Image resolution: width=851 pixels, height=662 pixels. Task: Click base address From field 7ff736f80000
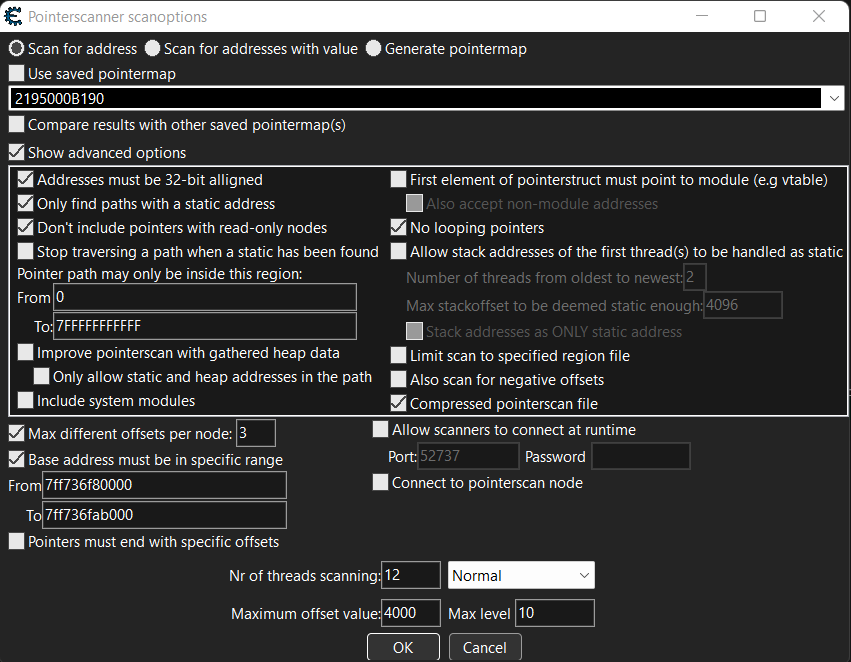164,485
